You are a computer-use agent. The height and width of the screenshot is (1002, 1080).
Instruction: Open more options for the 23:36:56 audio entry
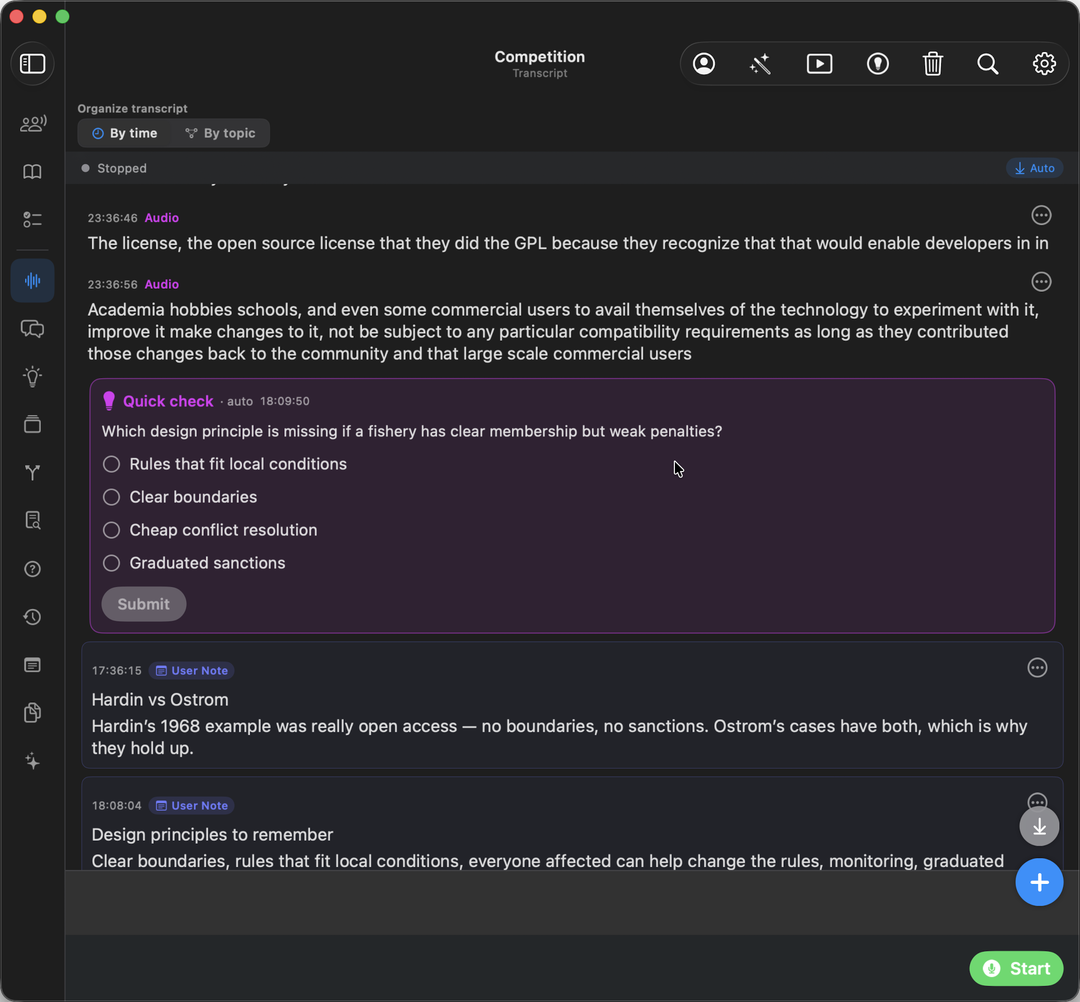[1041, 282]
